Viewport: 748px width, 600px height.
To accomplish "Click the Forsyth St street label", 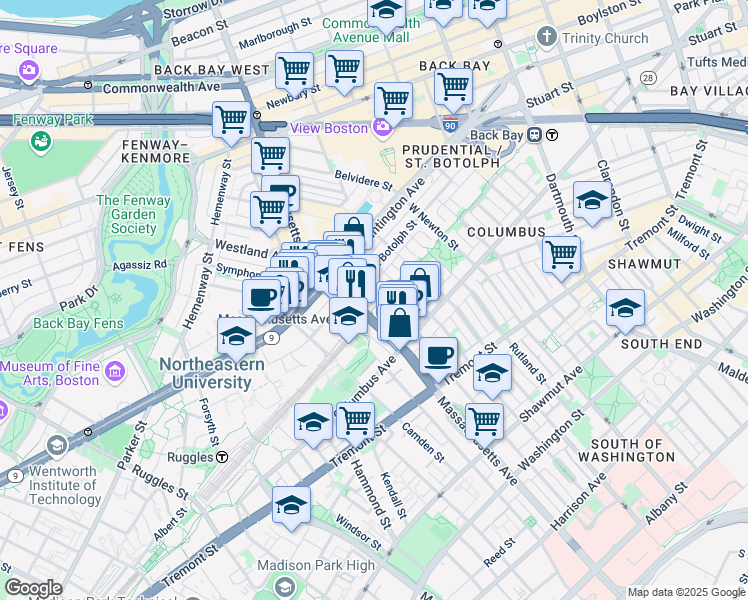I will 209,422.
